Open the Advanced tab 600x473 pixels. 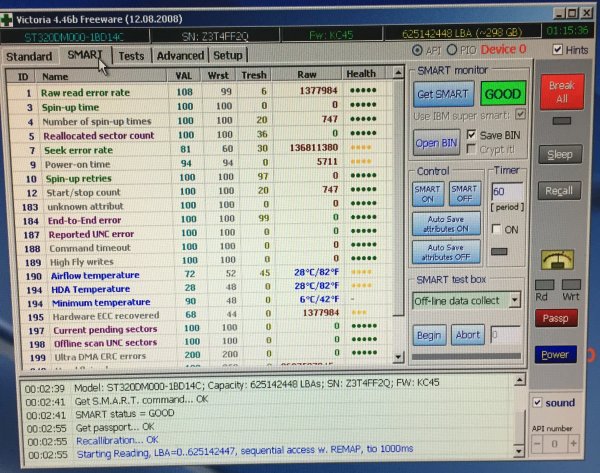(180, 56)
